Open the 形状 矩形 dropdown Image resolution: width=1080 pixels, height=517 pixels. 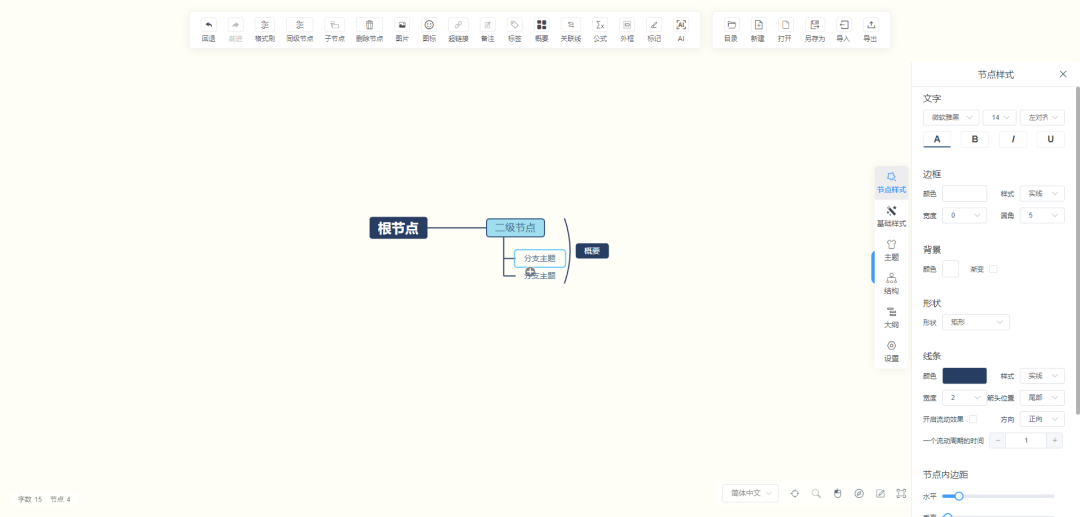coord(975,322)
